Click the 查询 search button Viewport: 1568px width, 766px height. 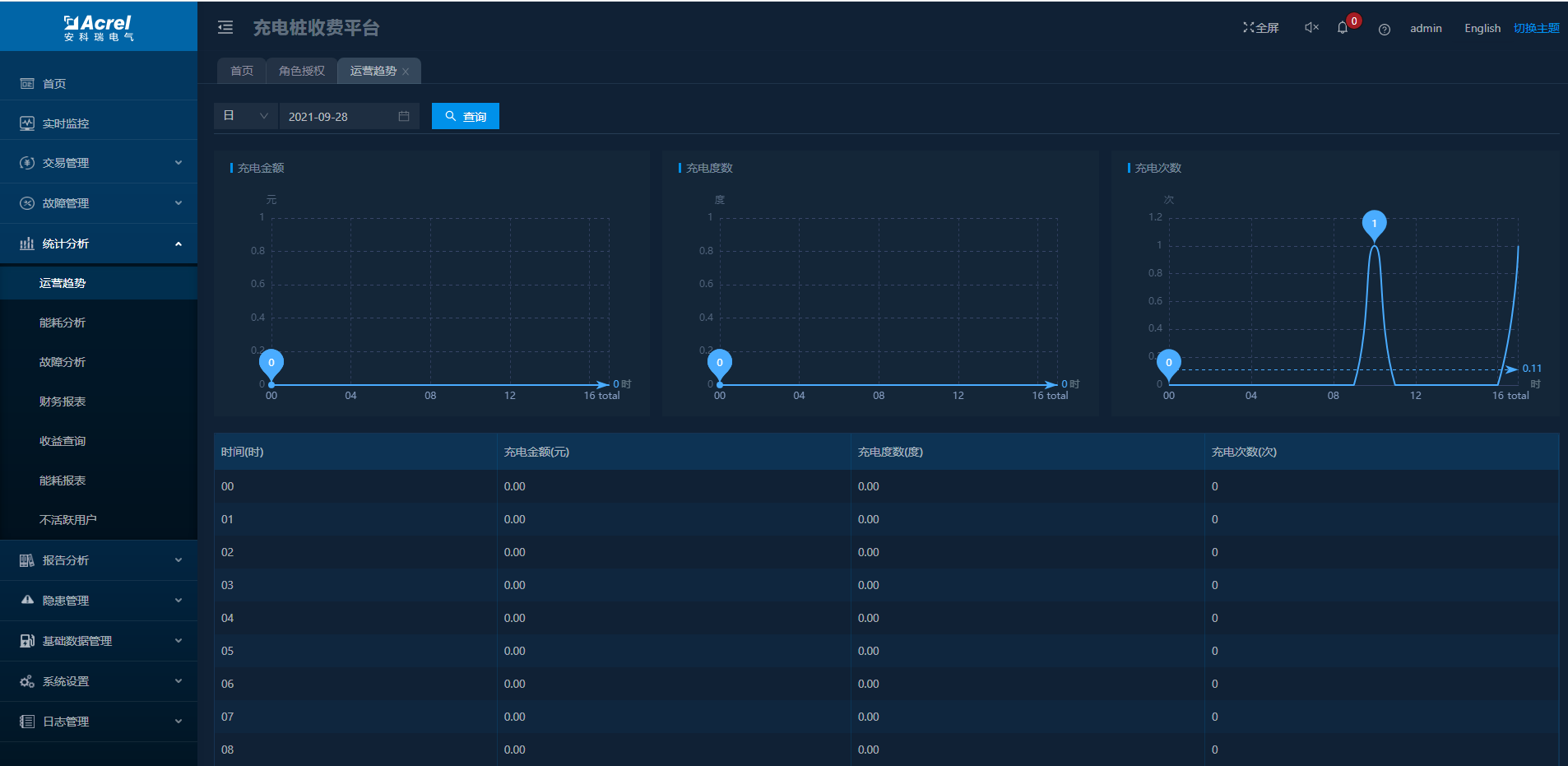tap(465, 116)
